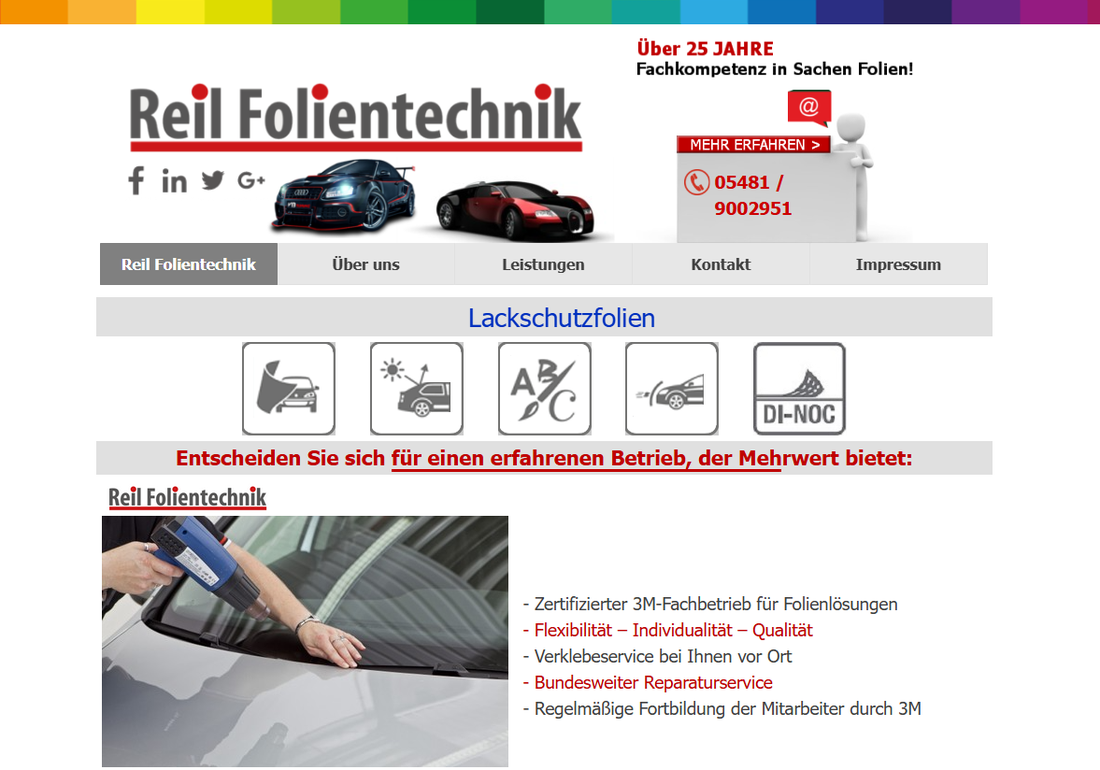
Task: Select the sun protection film icon
Action: click(417, 389)
